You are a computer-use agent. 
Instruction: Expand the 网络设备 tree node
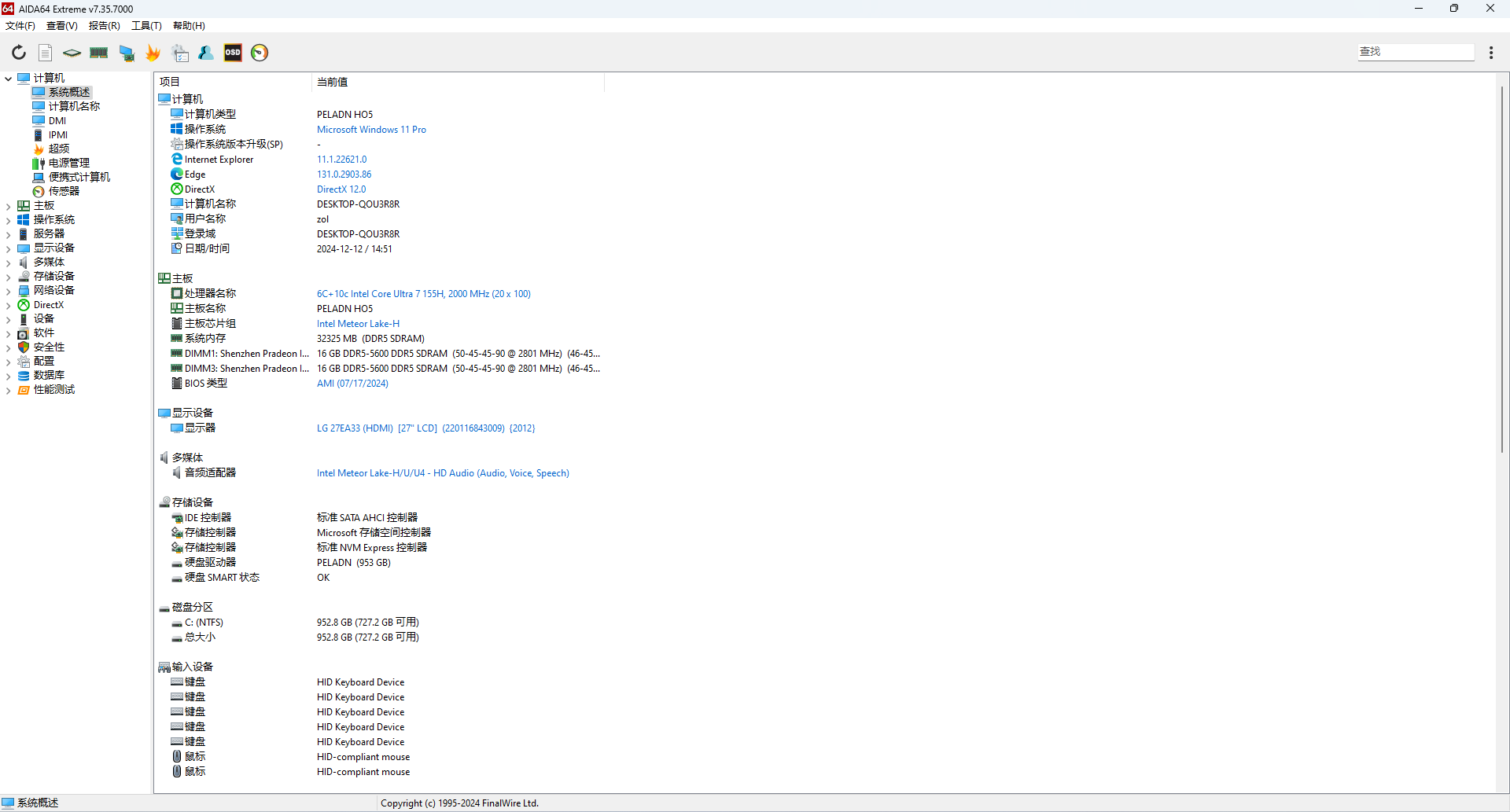9,291
